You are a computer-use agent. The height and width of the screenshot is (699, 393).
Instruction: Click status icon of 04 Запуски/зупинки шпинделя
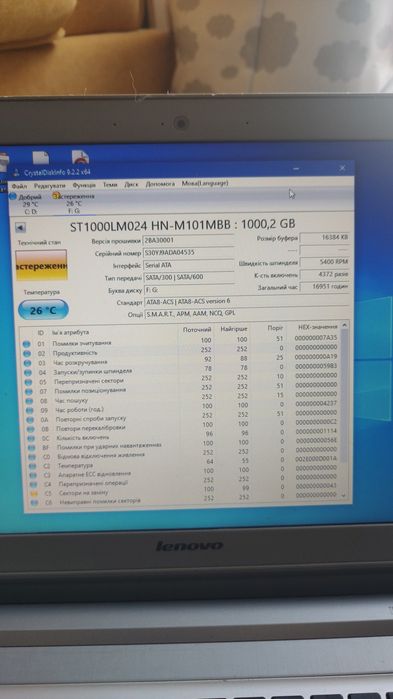(x=28, y=373)
